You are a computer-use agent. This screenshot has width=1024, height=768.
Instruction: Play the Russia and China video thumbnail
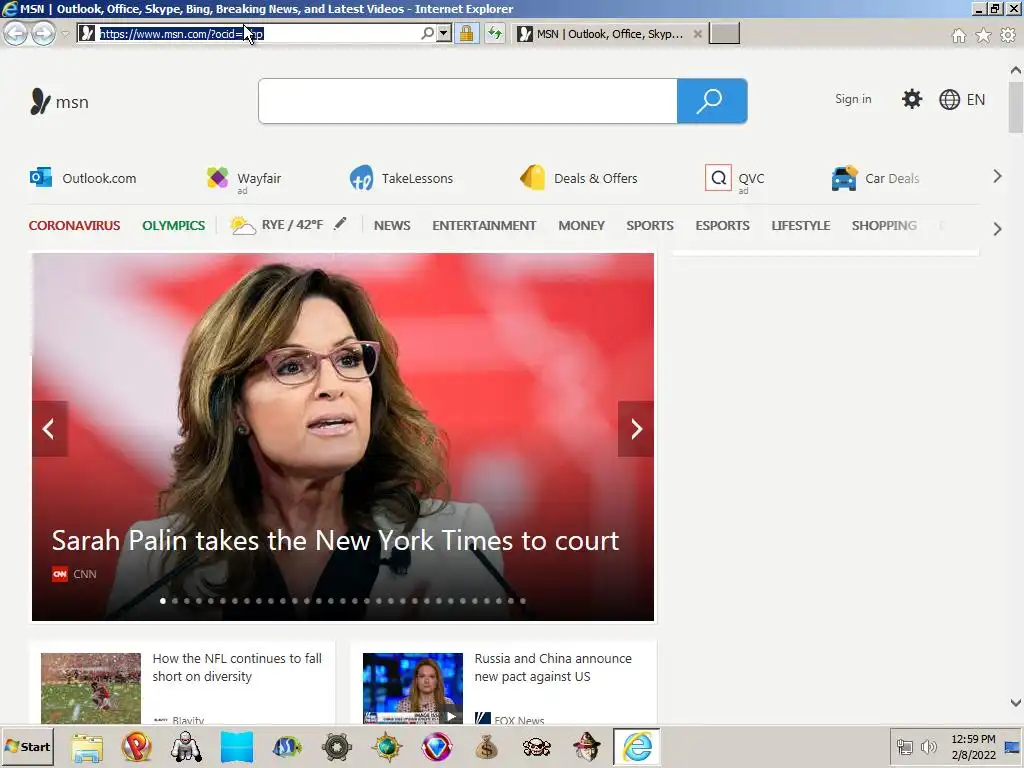click(x=413, y=688)
